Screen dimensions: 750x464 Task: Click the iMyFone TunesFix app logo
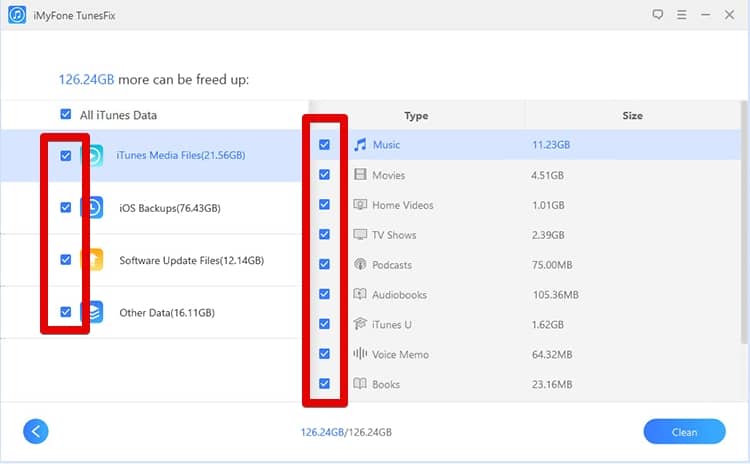[x=17, y=15]
